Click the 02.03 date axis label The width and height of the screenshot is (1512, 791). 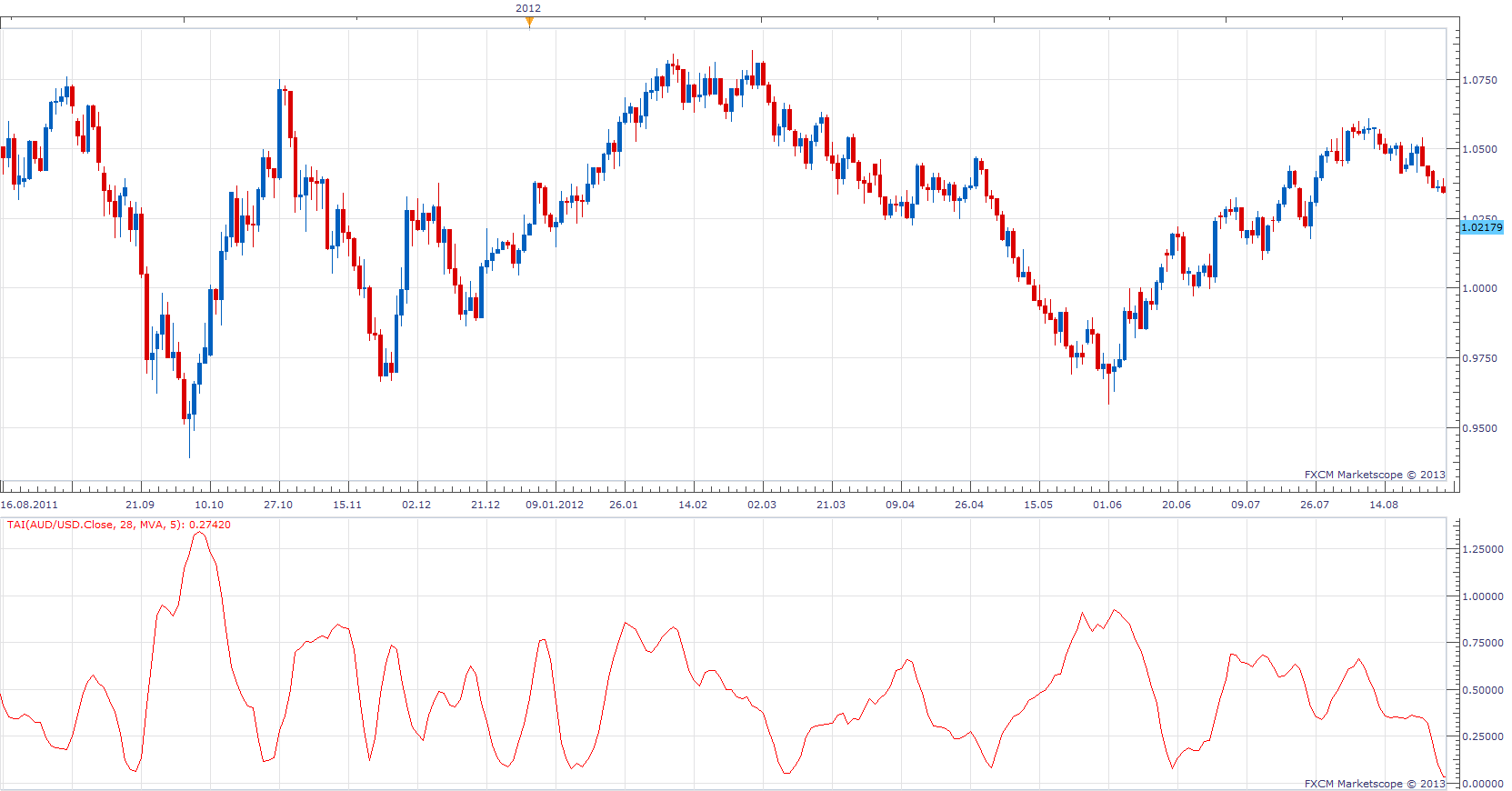[x=762, y=505]
